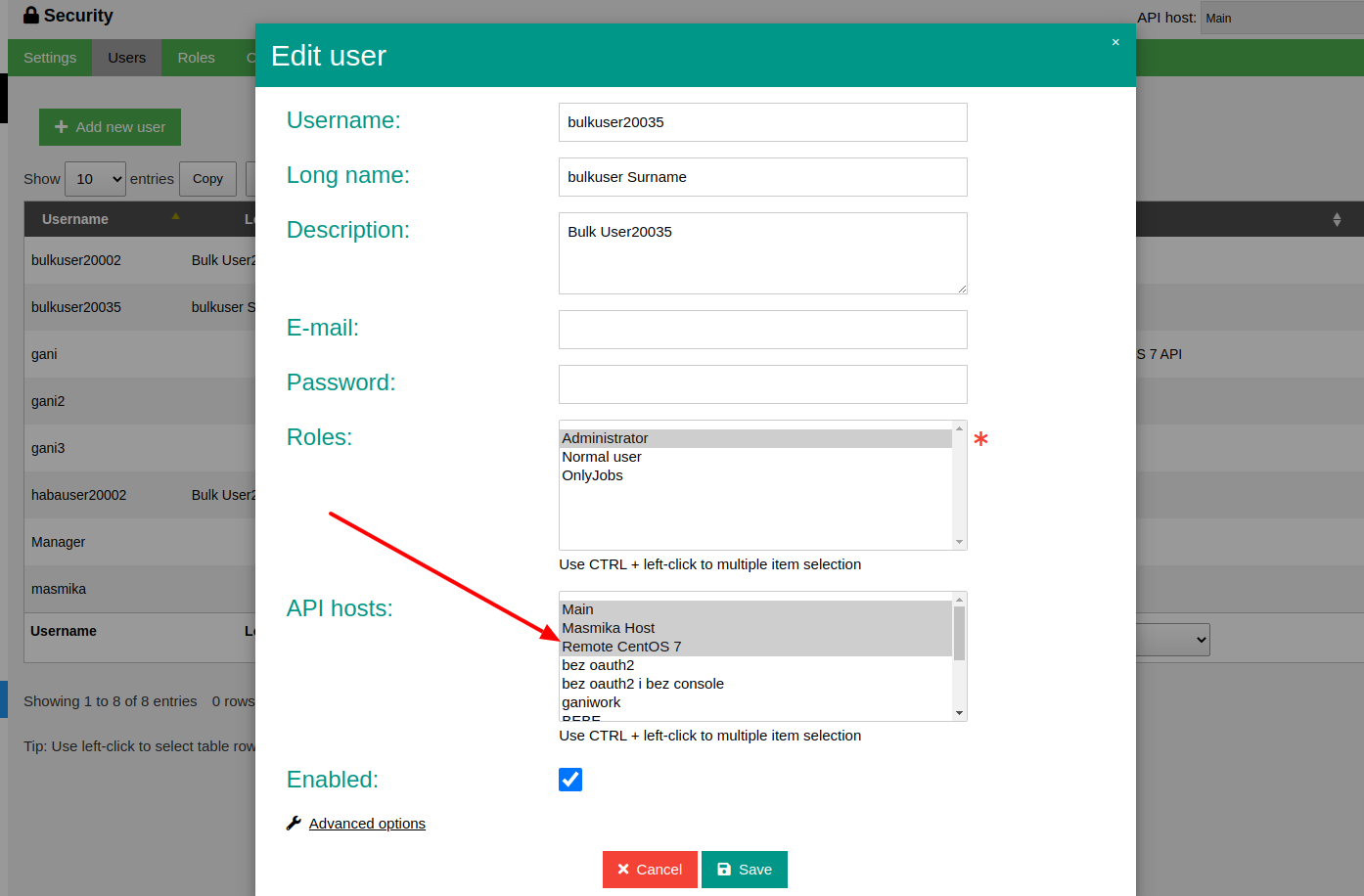Select the gani2 user row
Screen dimensions: 1364x896
point(140,401)
